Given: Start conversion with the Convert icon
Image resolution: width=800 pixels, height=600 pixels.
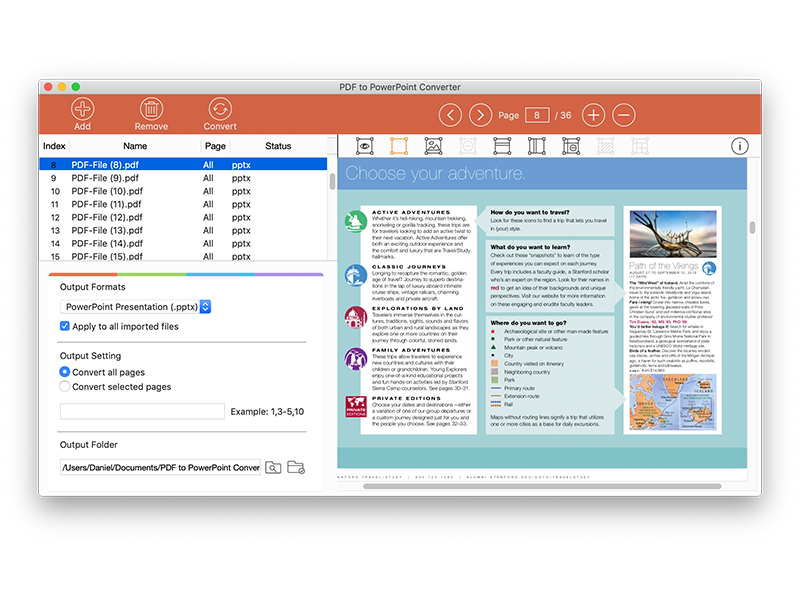Looking at the screenshot, I should tap(220, 109).
